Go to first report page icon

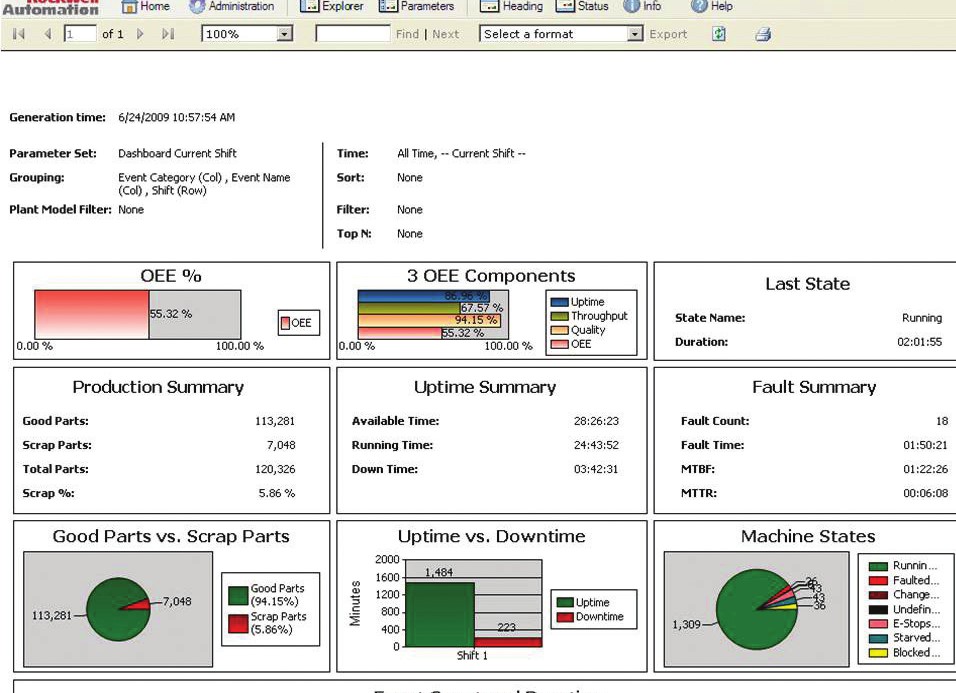pos(19,34)
